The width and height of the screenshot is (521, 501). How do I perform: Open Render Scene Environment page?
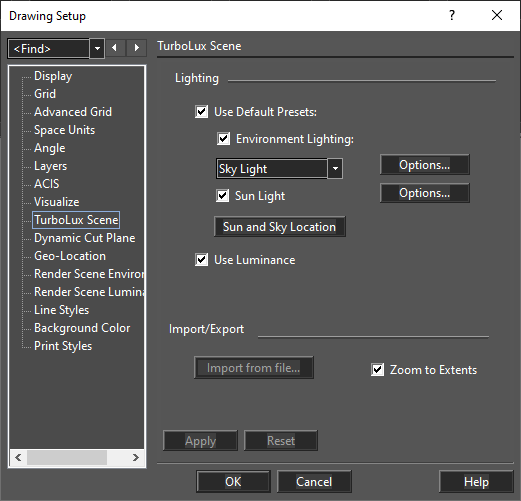pyautogui.click(x=89, y=274)
